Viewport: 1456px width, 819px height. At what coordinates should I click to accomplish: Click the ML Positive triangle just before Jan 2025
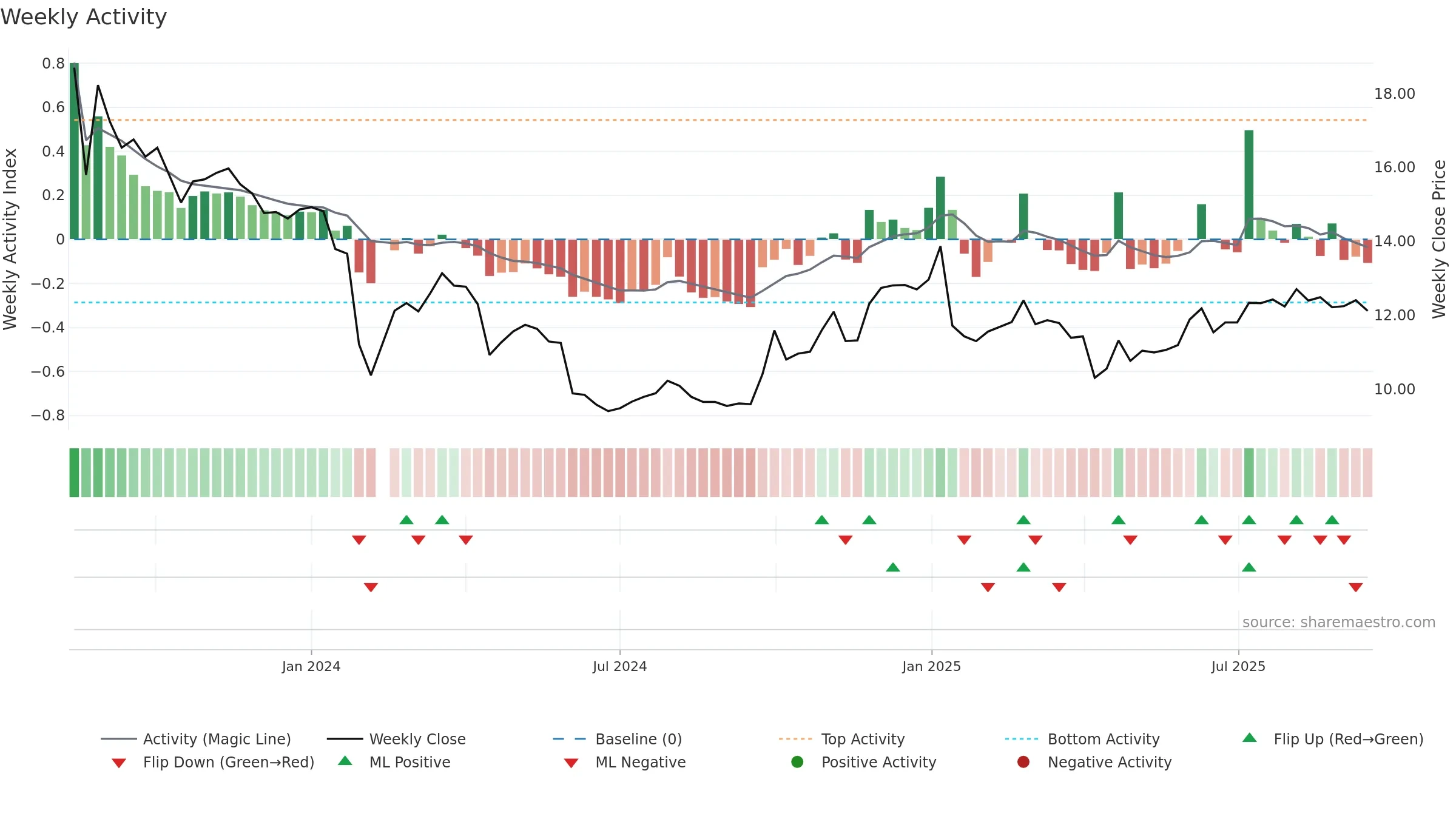(893, 567)
